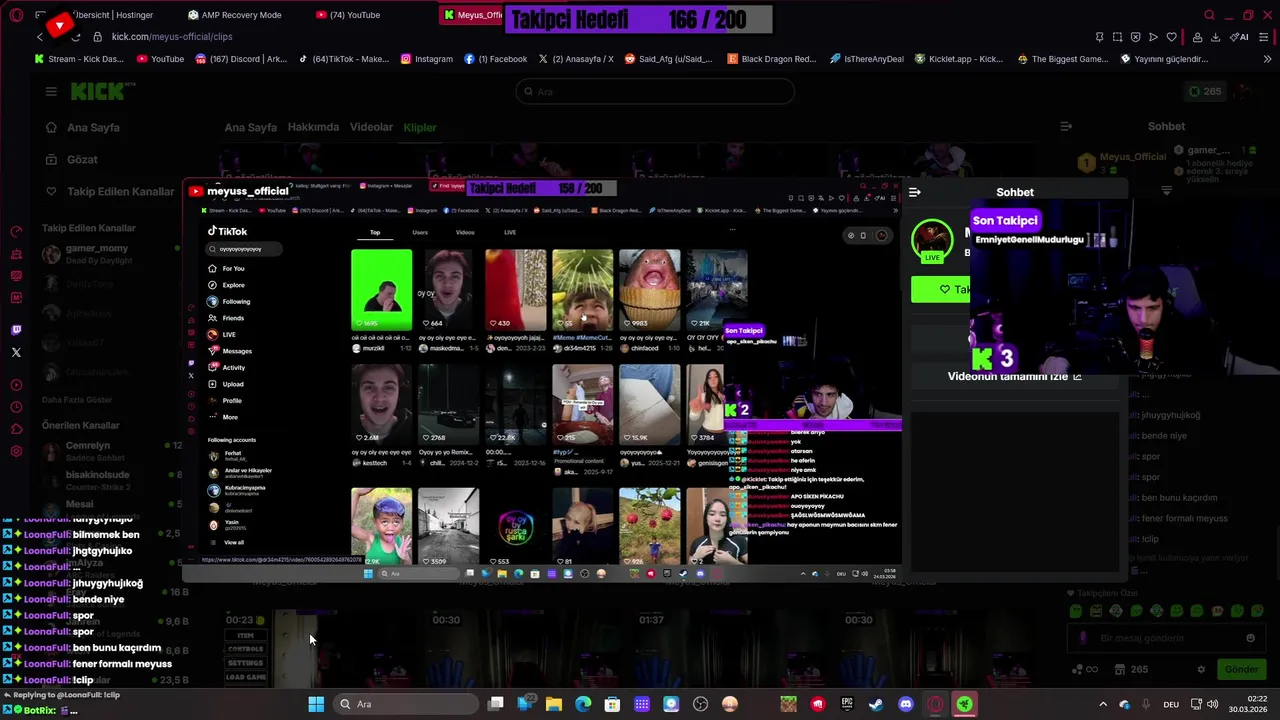Open the volume control in system tray
The height and width of the screenshot is (720, 1280).
pyautogui.click(x=1212, y=704)
